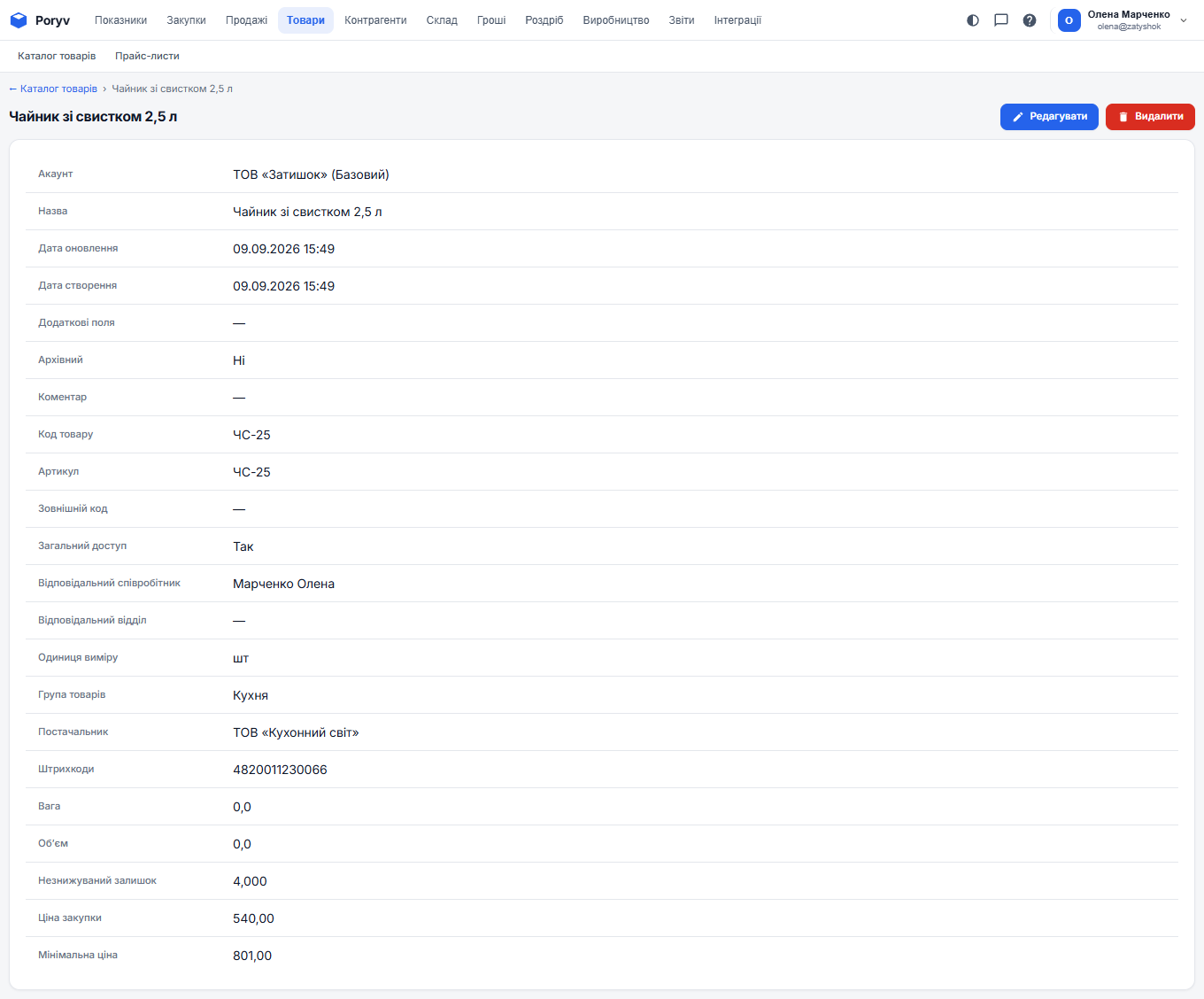
Task: Click purchase price value 540,00
Action: point(253,918)
